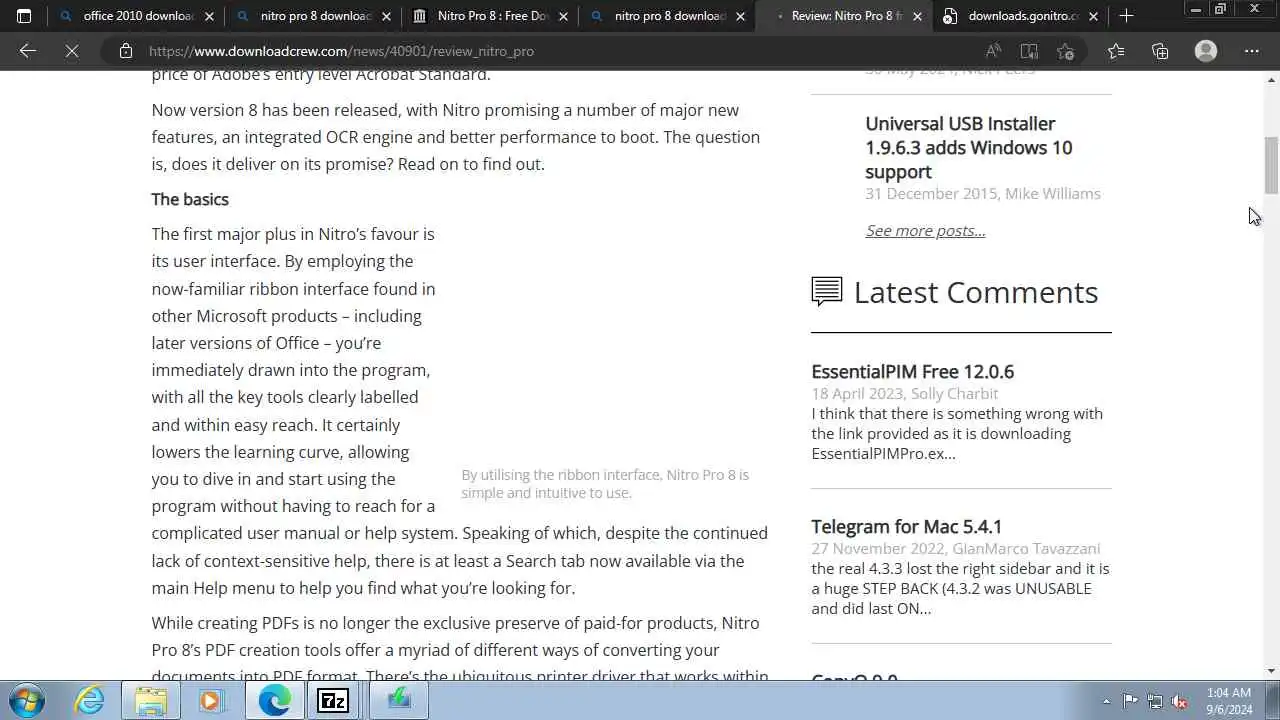Switch to office 2010 download tab
The image size is (1280, 720).
(x=137, y=16)
